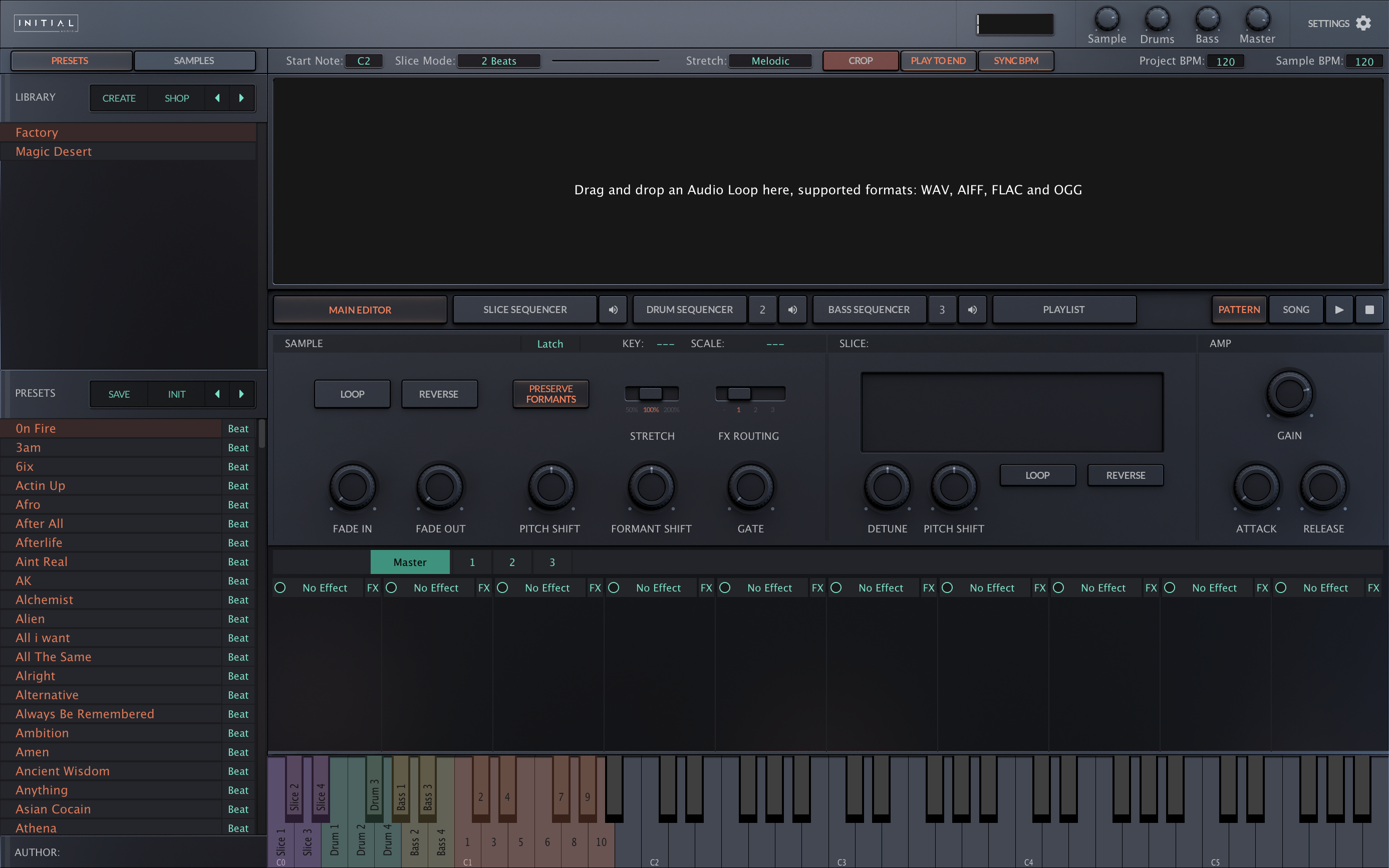Switch to Song mode

pos(1295,310)
